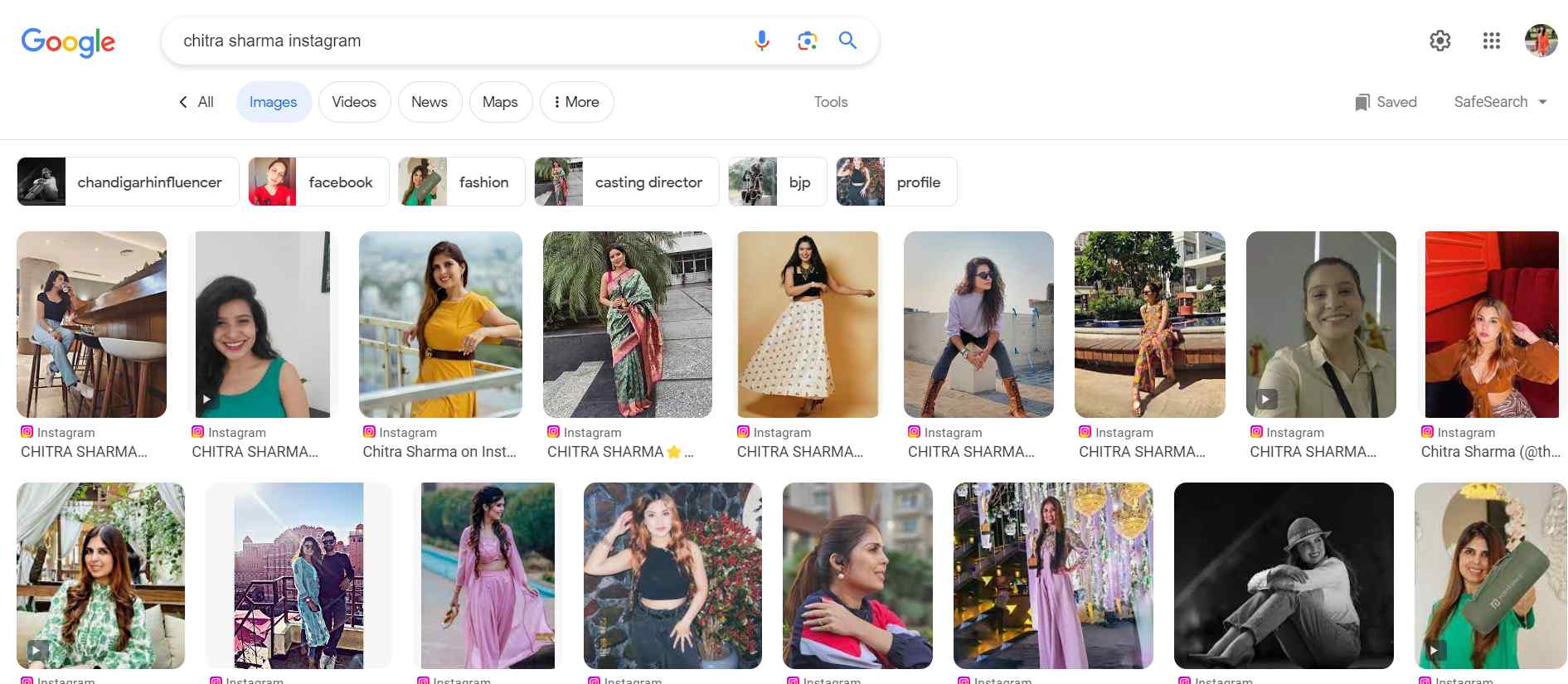Open black-and-white hat photo thumbnail
This screenshot has height=684, width=1568.
(x=1284, y=575)
